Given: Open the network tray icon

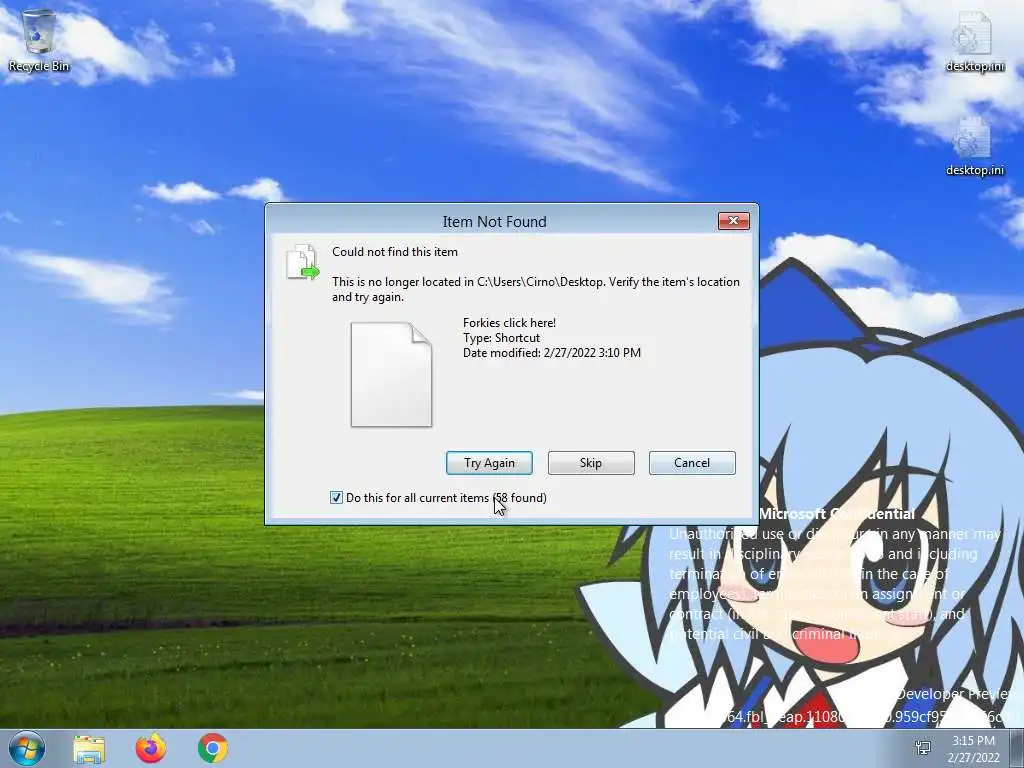Looking at the screenshot, I should [x=923, y=748].
